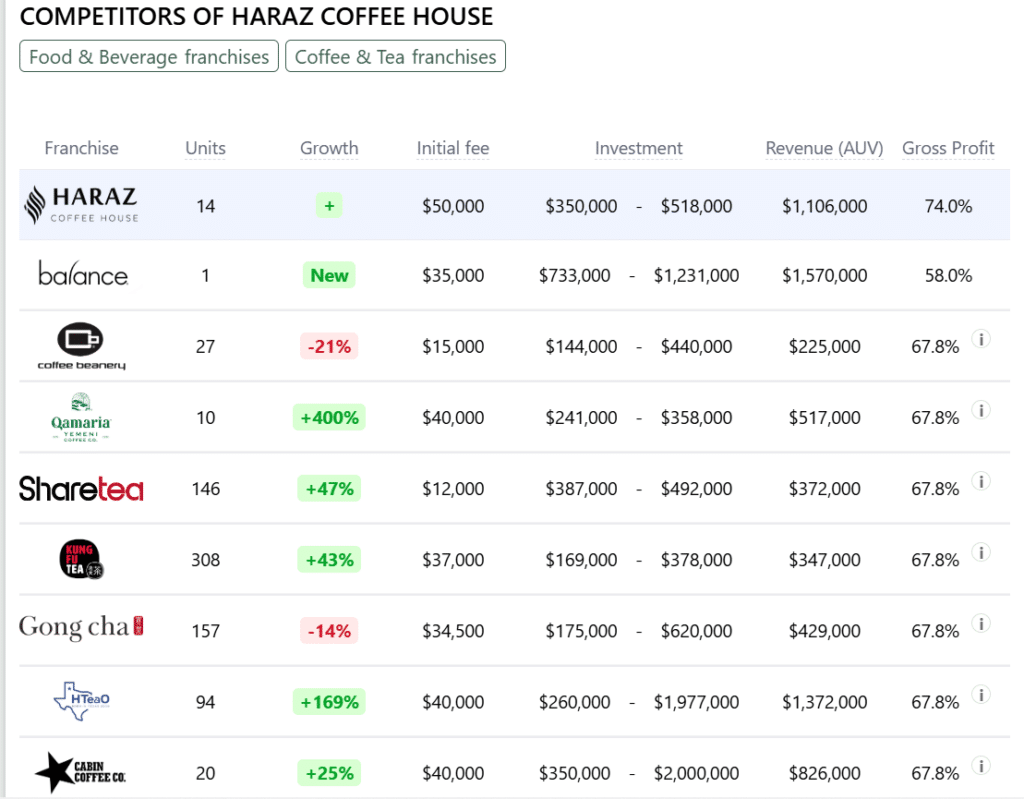This screenshot has width=1024, height=799.
Task: Open Coffee & Tea franchises tag
Action: click(395, 56)
